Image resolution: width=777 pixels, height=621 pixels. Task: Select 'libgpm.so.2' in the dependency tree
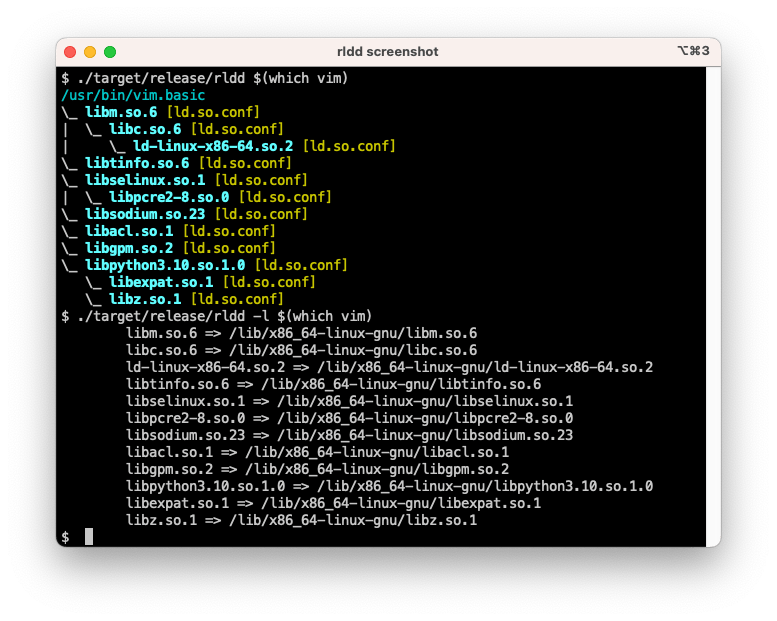tap(129, 248)
